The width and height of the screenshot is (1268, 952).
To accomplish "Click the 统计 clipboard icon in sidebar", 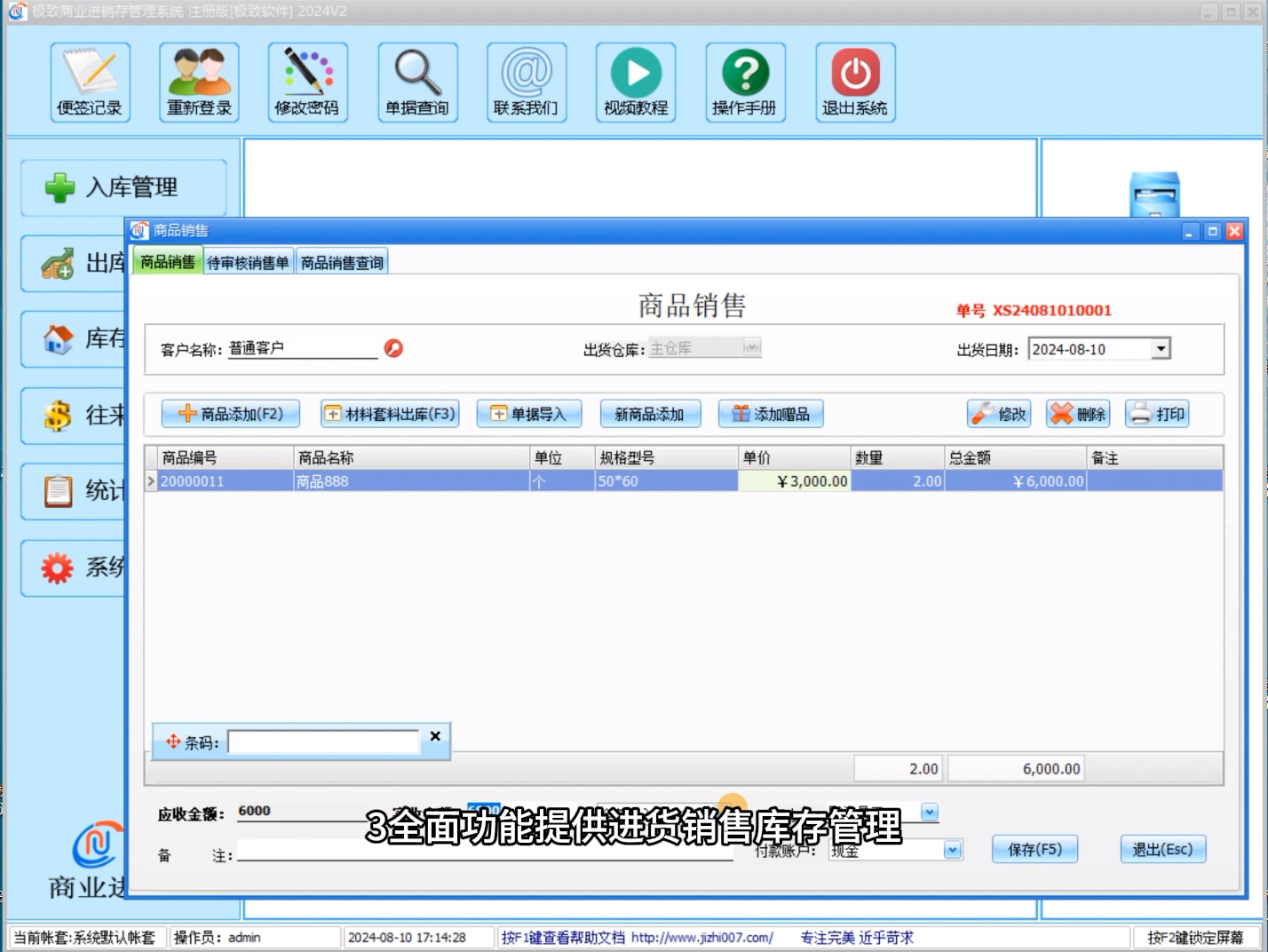I will 58,491.
